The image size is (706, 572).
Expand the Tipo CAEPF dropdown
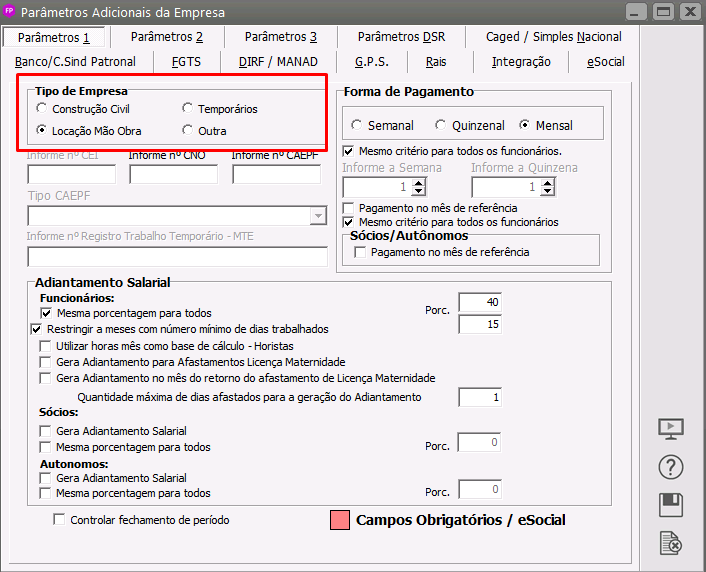click(318, 216)
